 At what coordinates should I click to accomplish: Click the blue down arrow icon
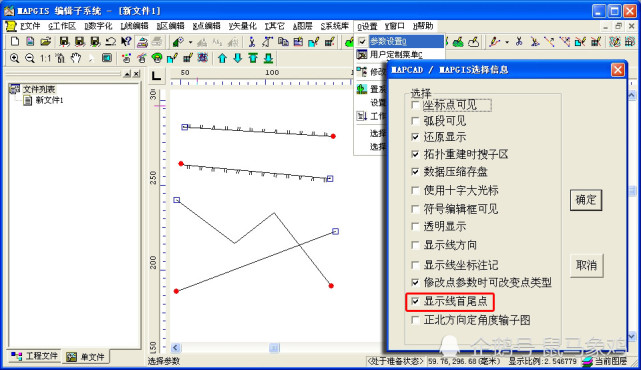pos(238,58)
